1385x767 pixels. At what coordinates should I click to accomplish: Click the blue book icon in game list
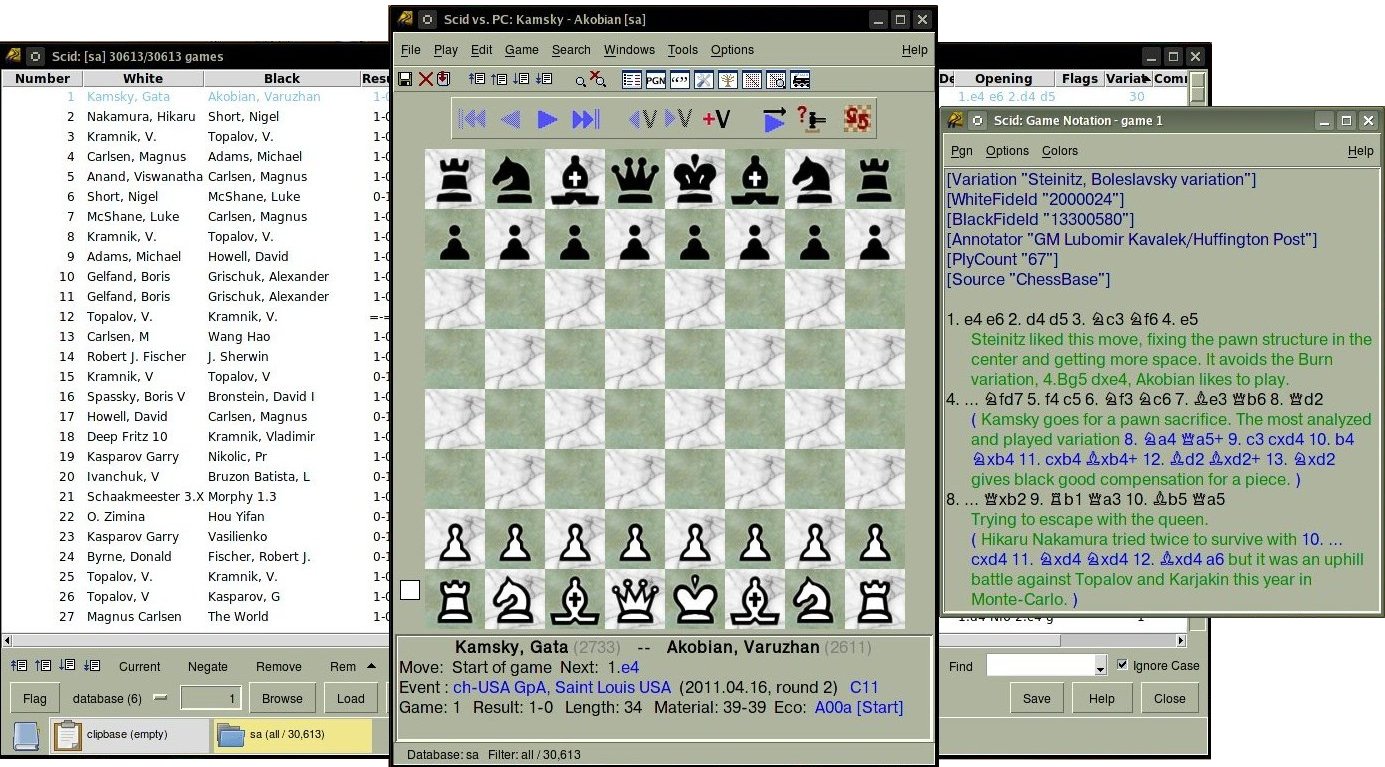pyautogui.click(x=27, y=736)
